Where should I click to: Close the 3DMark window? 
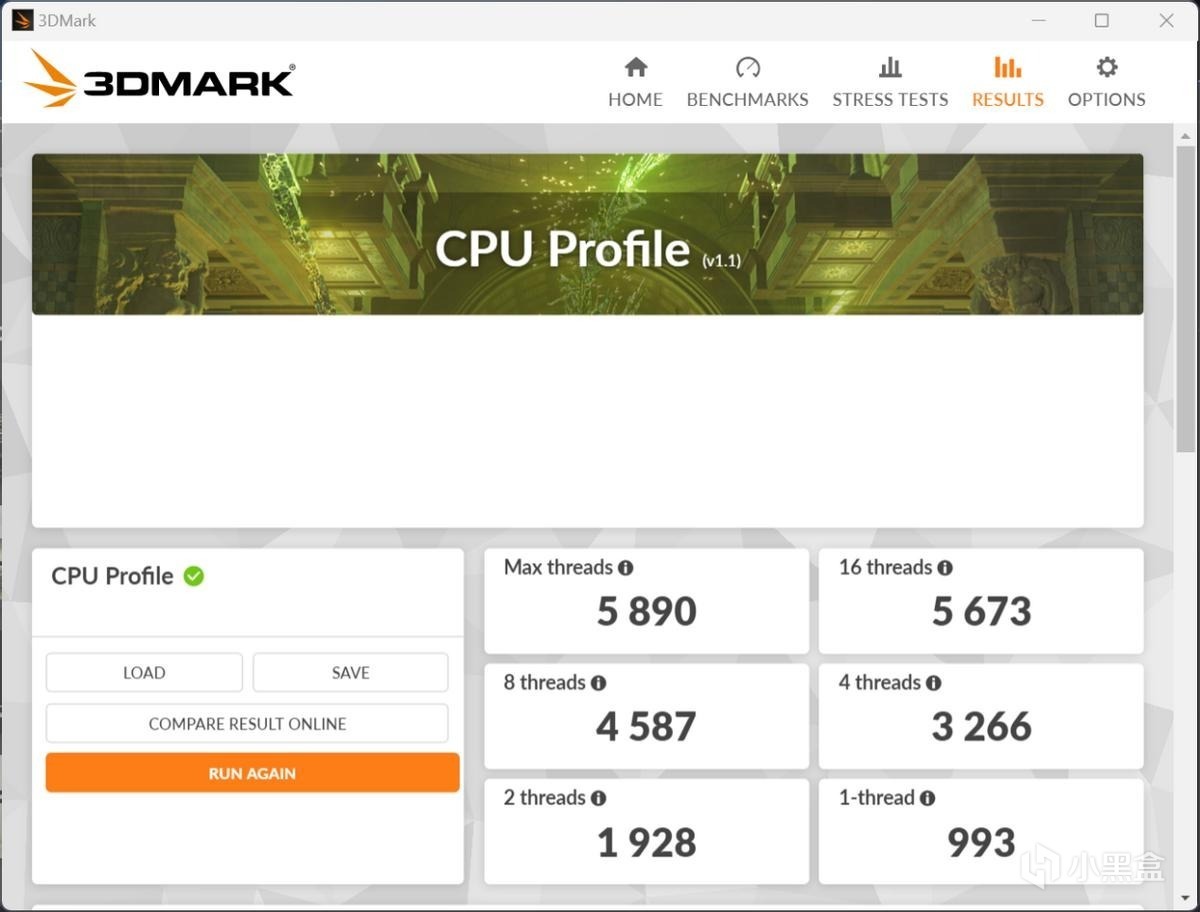point(1166,20)
